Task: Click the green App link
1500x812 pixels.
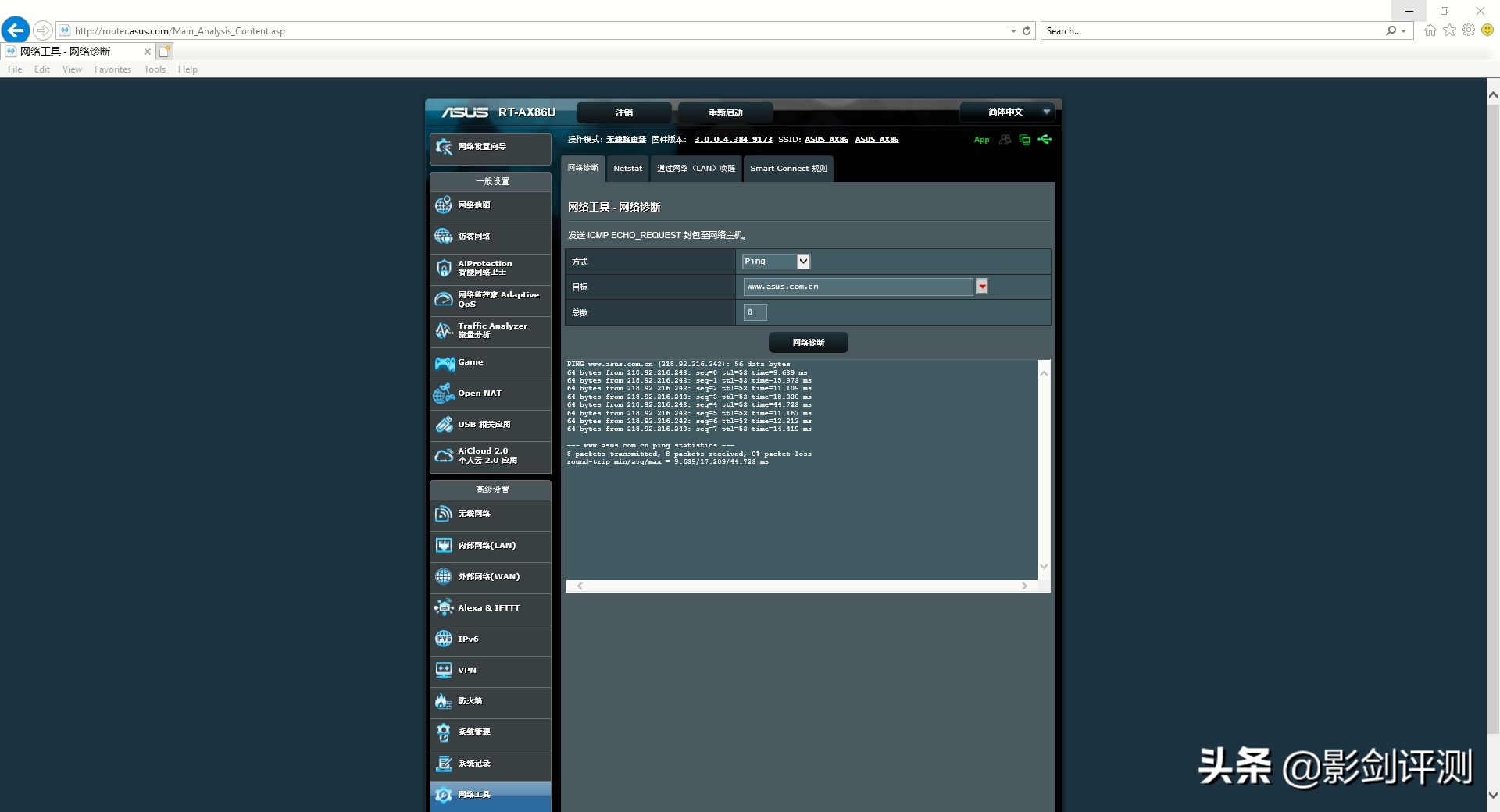Action: coord(981,140)
